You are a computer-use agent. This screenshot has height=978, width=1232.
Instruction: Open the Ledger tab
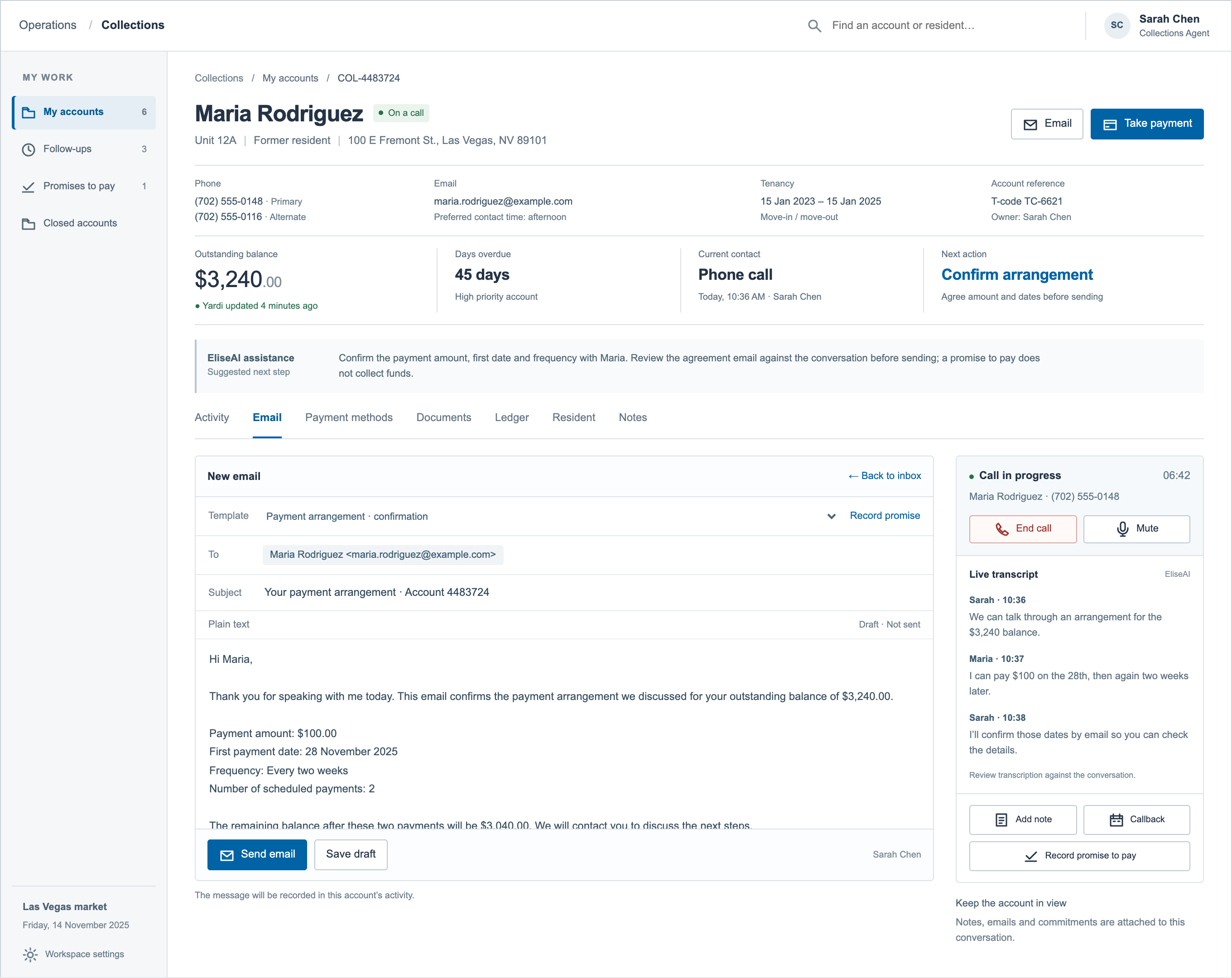click(x=511, y=417)
